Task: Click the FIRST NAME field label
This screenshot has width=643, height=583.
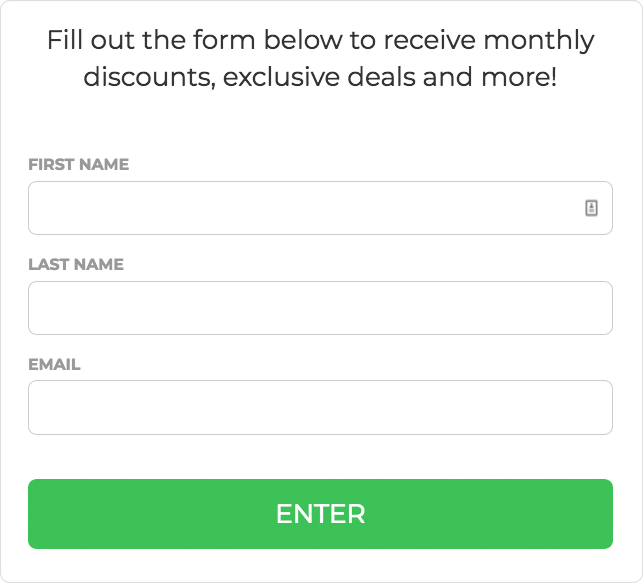Action: (78, 164)
